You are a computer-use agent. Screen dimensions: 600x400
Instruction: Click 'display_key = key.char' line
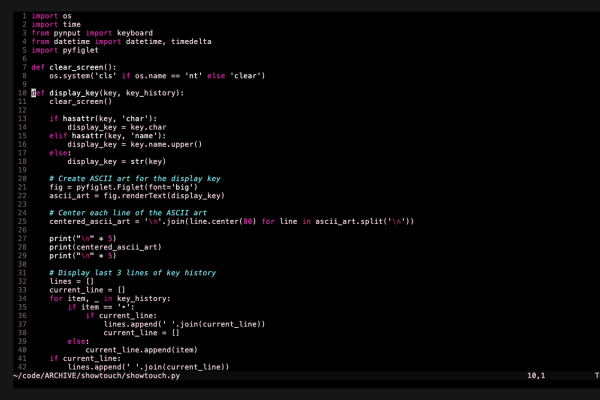click(117, 127)
